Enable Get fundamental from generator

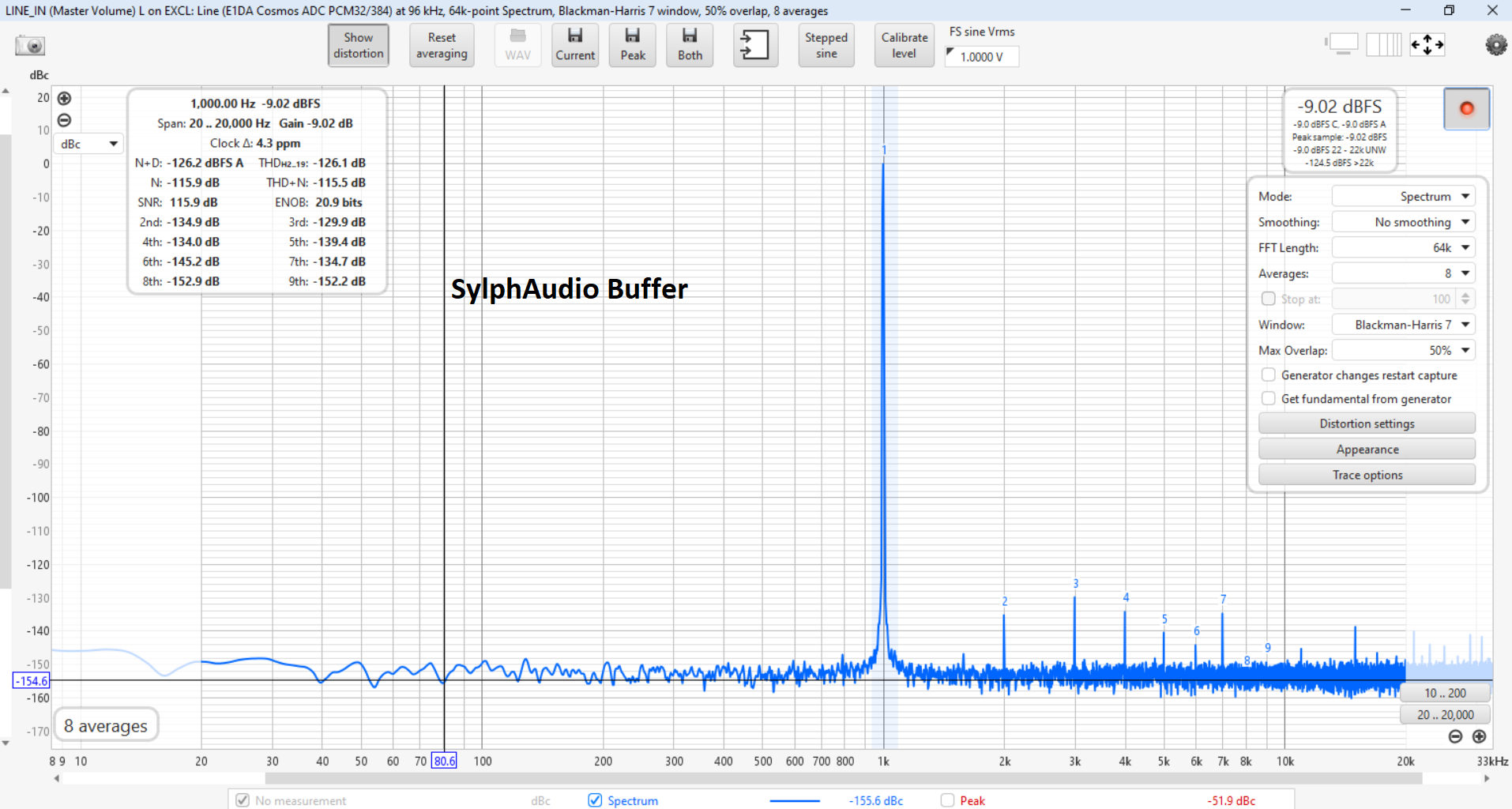[1268, 399]
